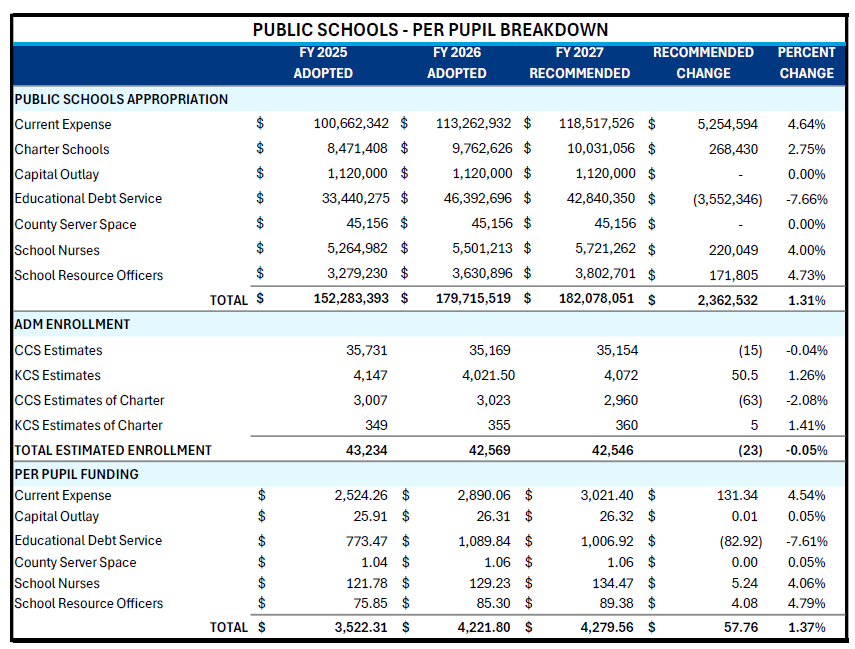This screenshot has height=649, width=855.
Task: Select the enrollment value 35,154
Action: tap(617, 350)
